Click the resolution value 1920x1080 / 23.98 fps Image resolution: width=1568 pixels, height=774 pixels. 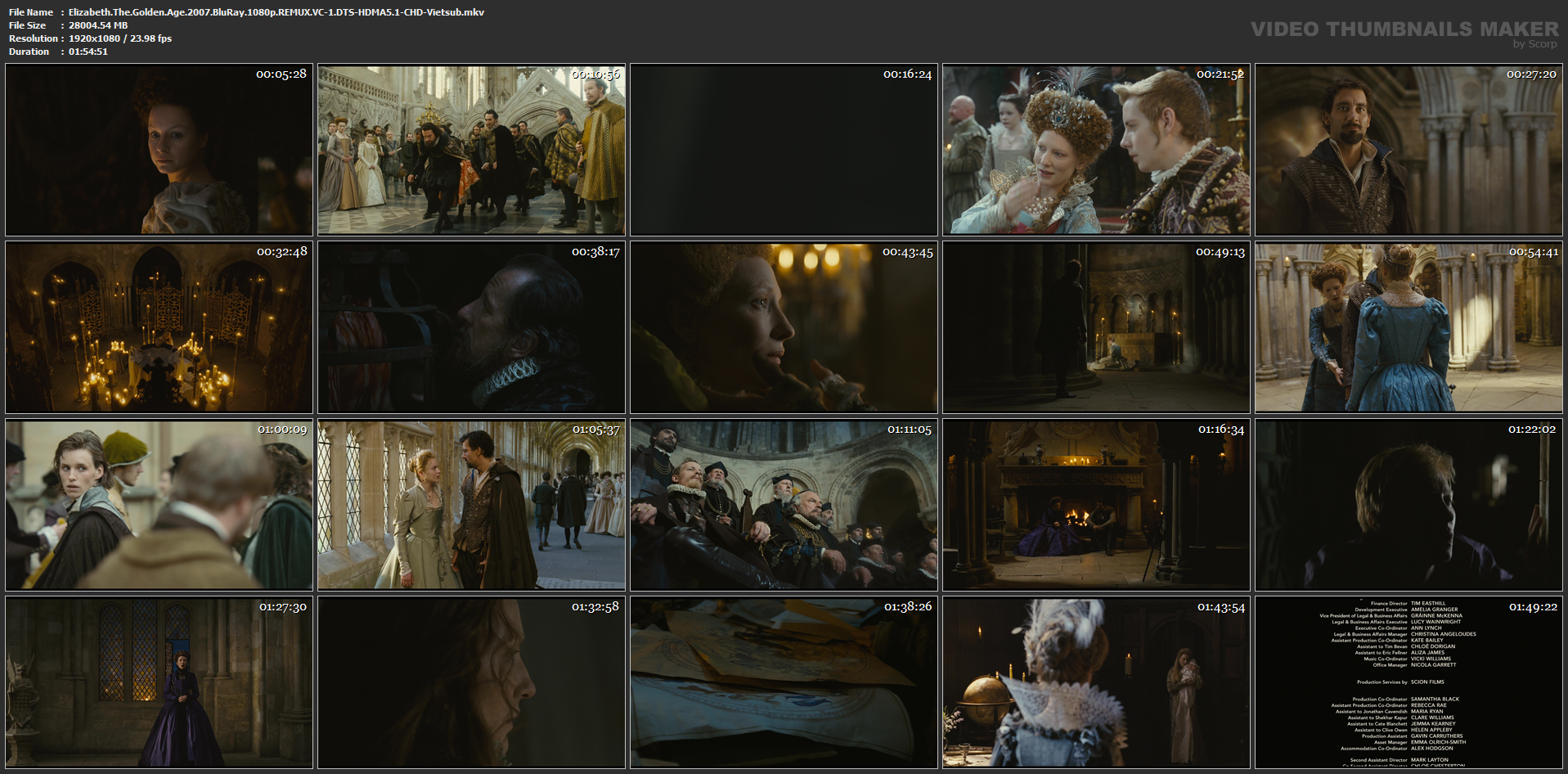(120, 38)
